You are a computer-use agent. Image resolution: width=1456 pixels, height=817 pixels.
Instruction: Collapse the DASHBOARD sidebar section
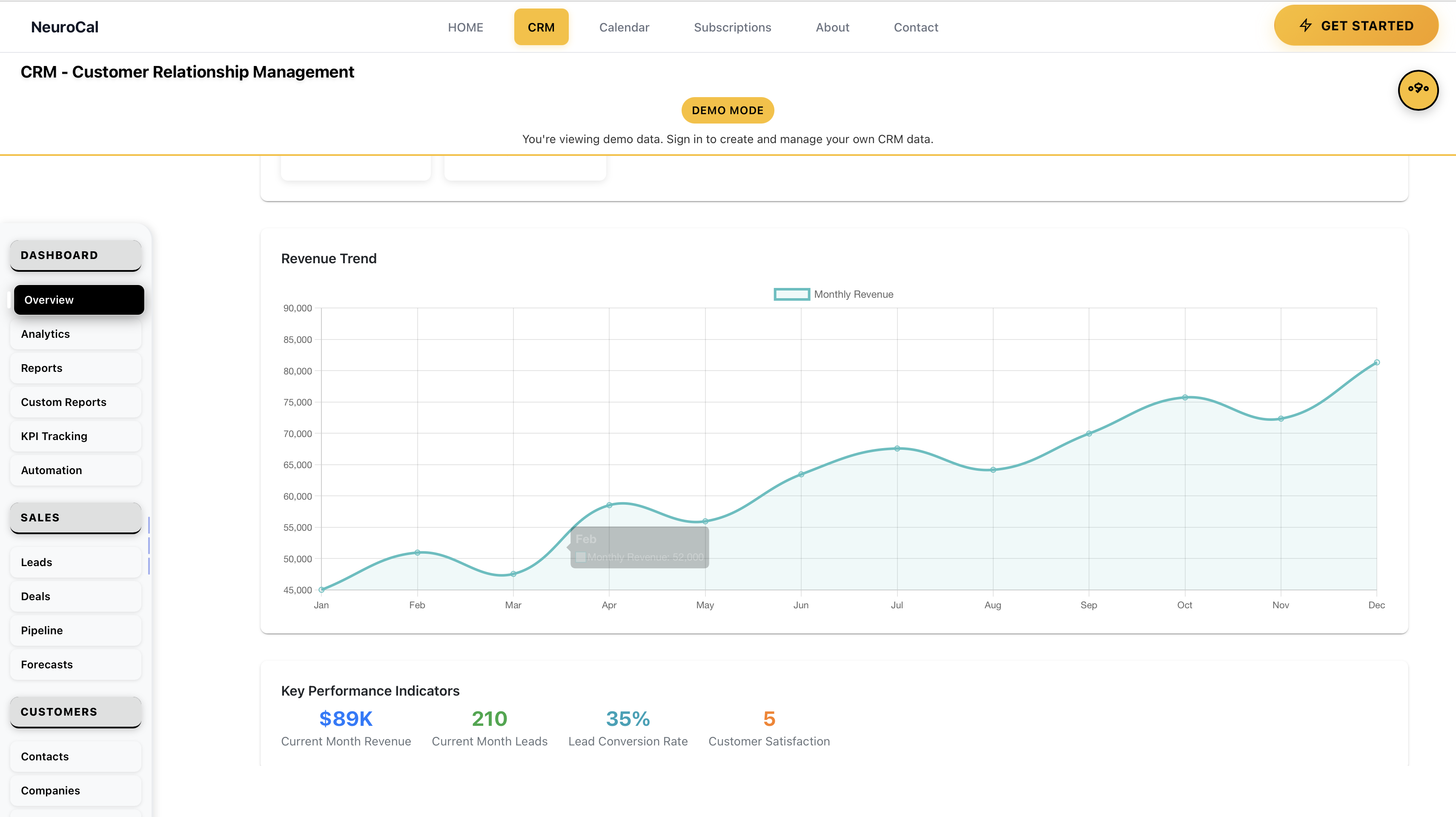(x=76, y=256)
